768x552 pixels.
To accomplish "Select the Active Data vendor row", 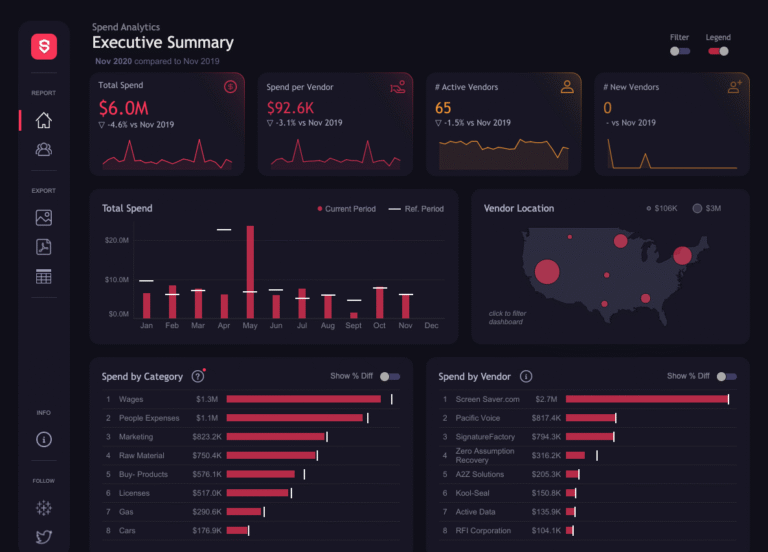I will 587,512.
